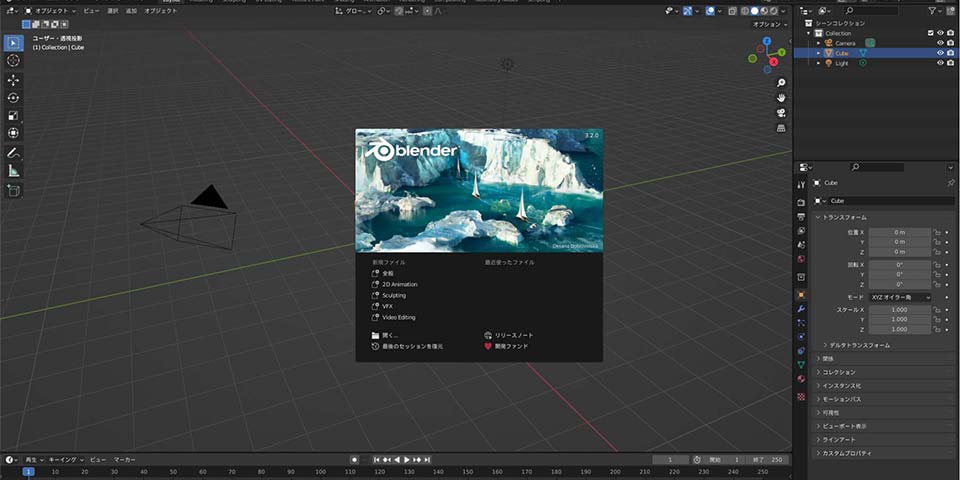Image resolution: width=960 pixels, height=480 pixels.
Task: Expand the コレクション panel
Action: [838, 372]
